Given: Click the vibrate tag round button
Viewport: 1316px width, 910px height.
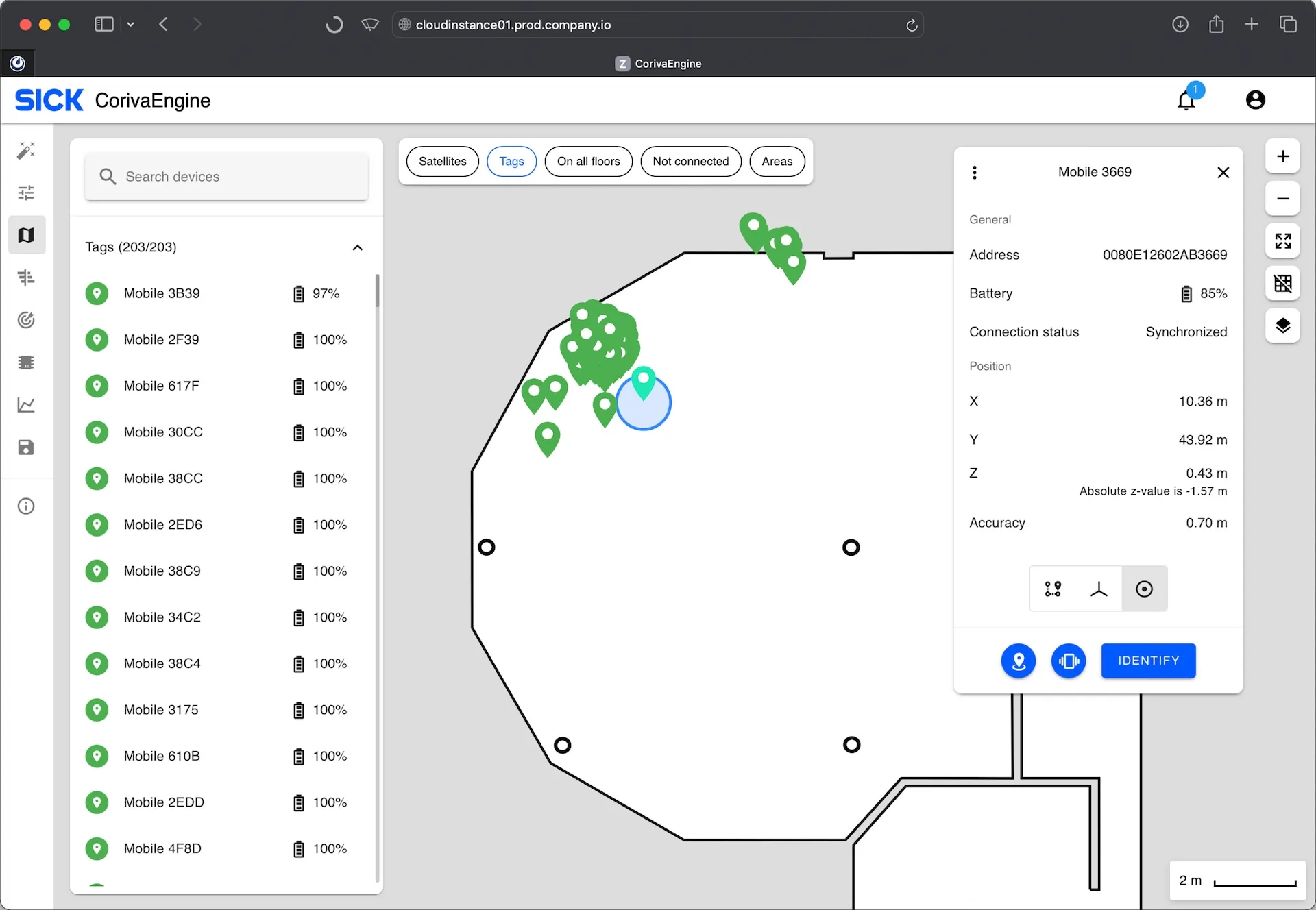Looking at the screenshot, I should (1068, 661).
